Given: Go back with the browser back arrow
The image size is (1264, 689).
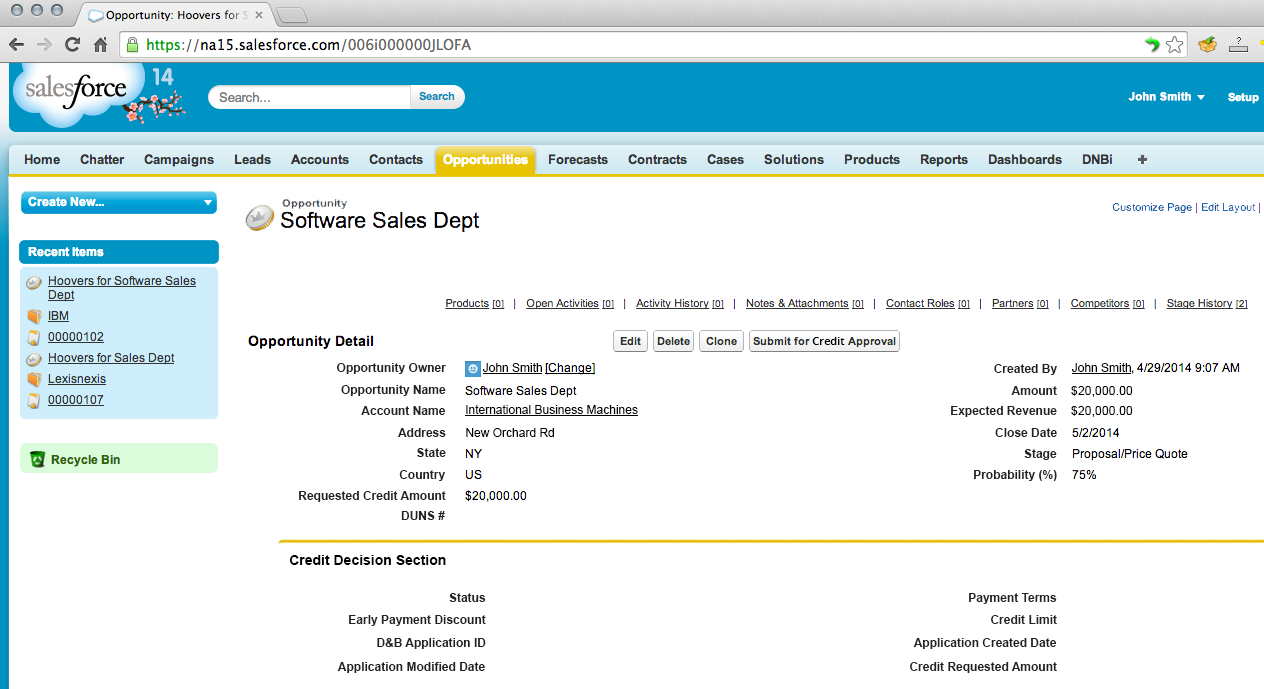Looking at the screenshot, I should pos(16,45).
